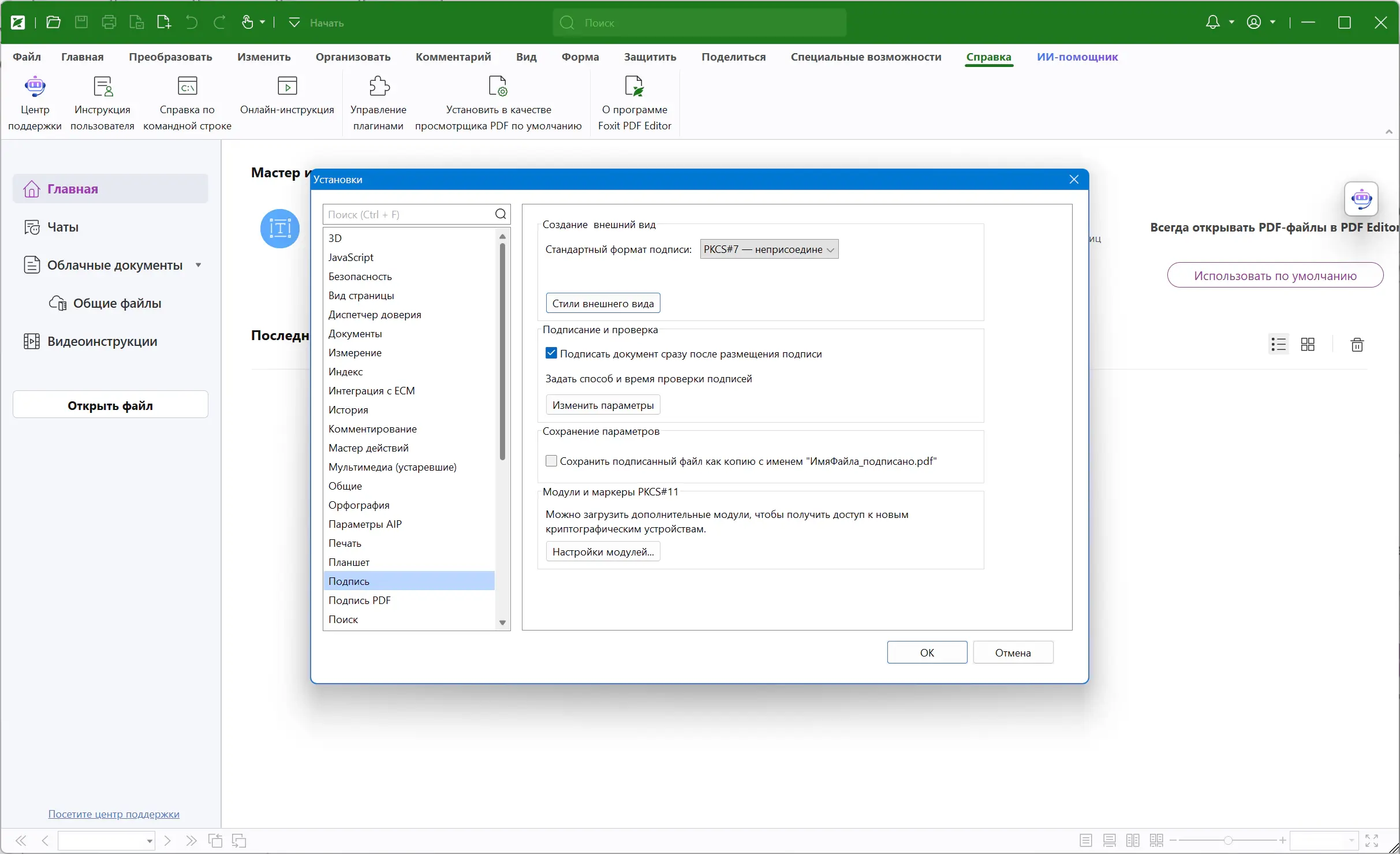
Task: Open the account profile dropdown arrow
Action: 1273,23
